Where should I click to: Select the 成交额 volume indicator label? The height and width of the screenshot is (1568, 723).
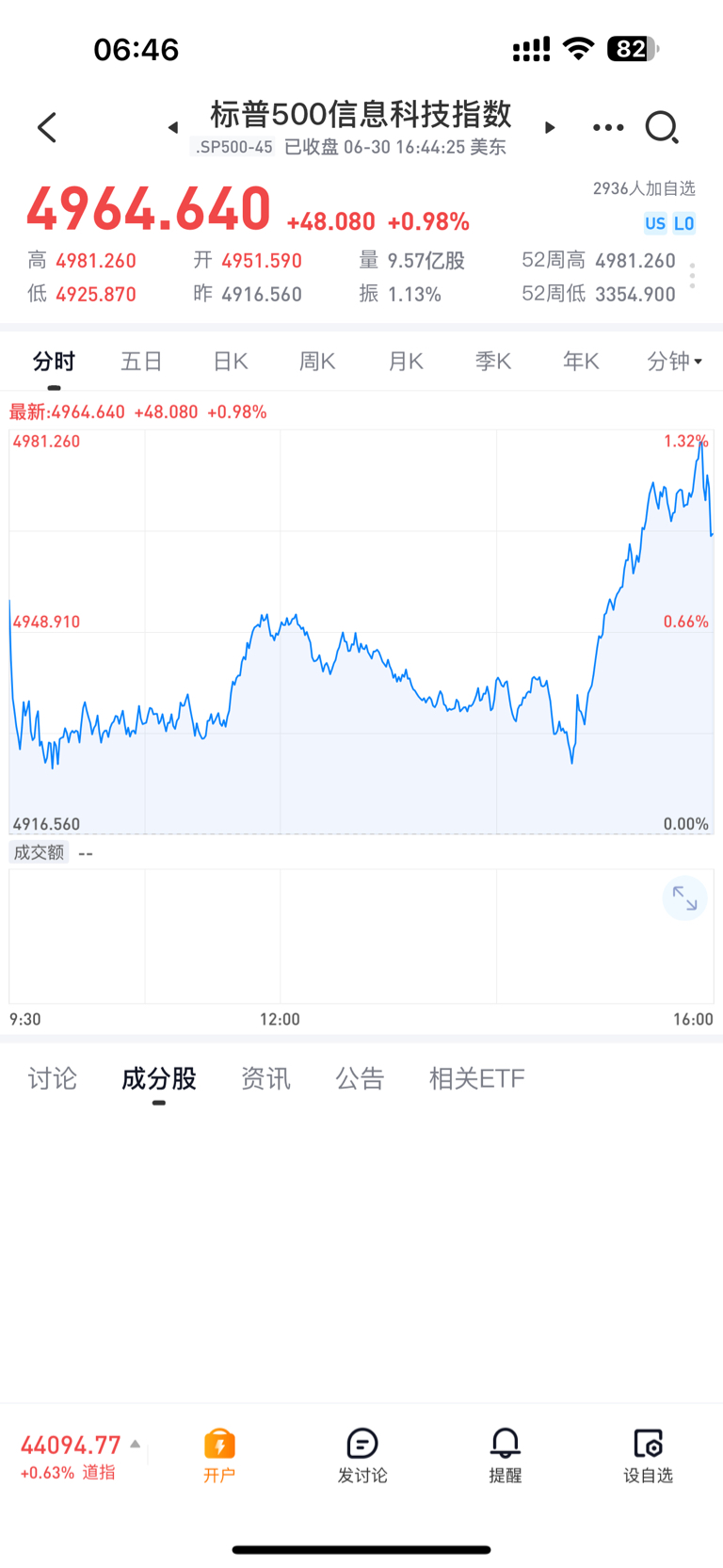pyautogui.click(x=39, y=852)
